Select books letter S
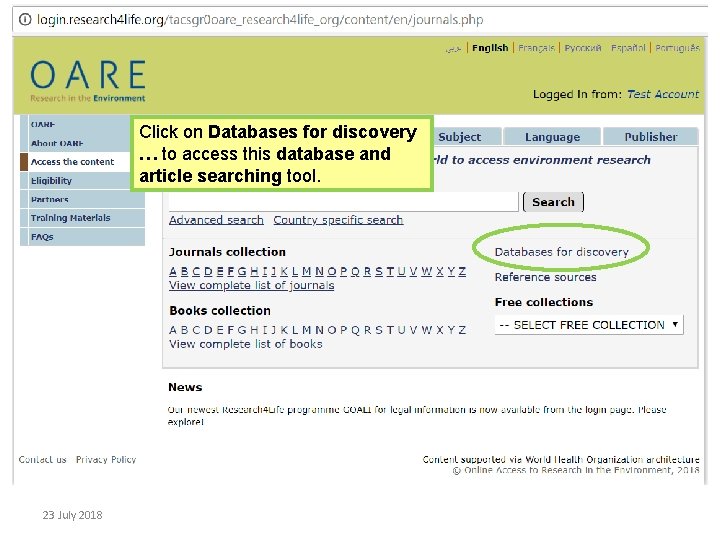Image resolution: width=720 pixels, height=540 pixels. [x=379, y=330]
